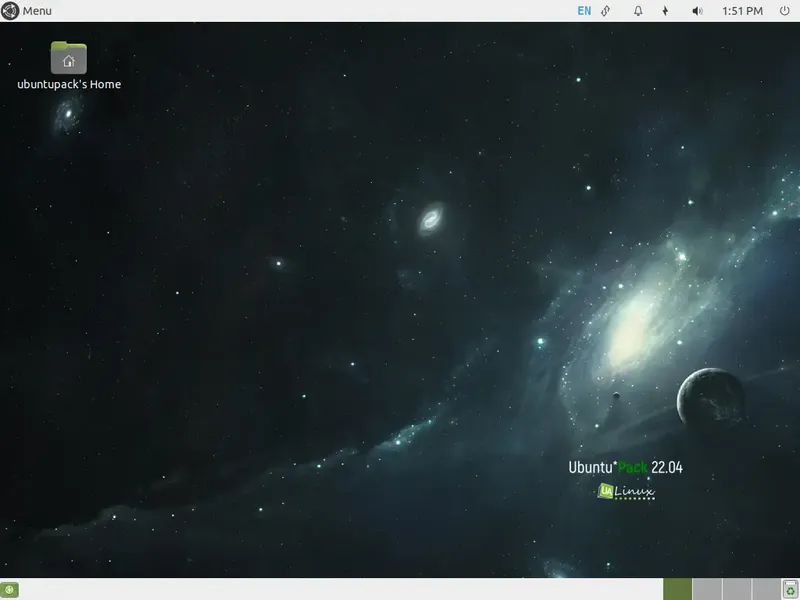This screenshot has width=800, height=600.
Task: Click the Ubuntu logo beside Menu
Action: coord(8,11)
